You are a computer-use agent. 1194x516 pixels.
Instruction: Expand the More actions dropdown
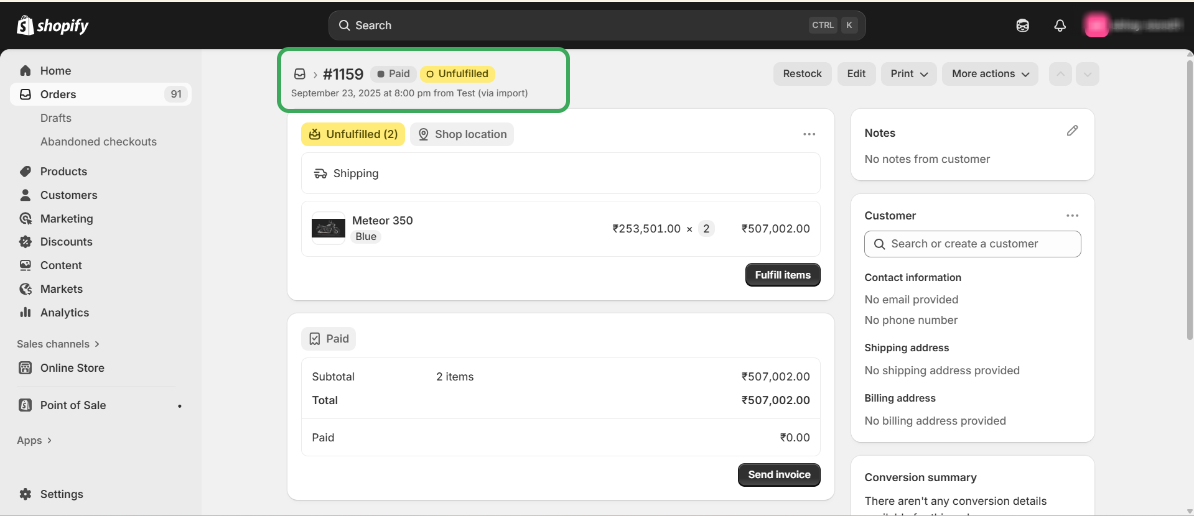click(990, 74)
